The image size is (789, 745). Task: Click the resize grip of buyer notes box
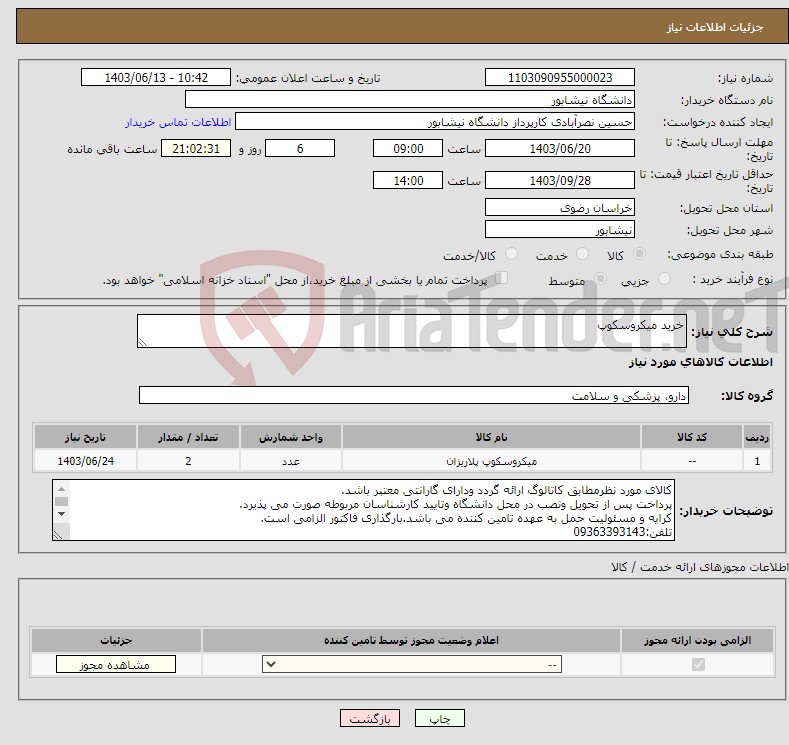(58, 535)
